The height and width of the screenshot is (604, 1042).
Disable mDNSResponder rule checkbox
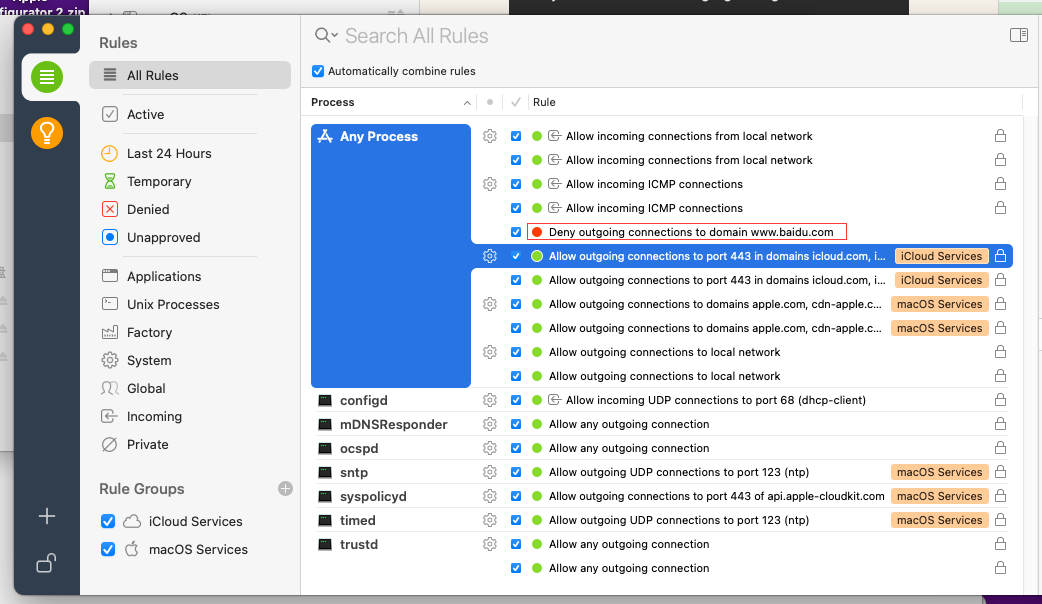516,424
